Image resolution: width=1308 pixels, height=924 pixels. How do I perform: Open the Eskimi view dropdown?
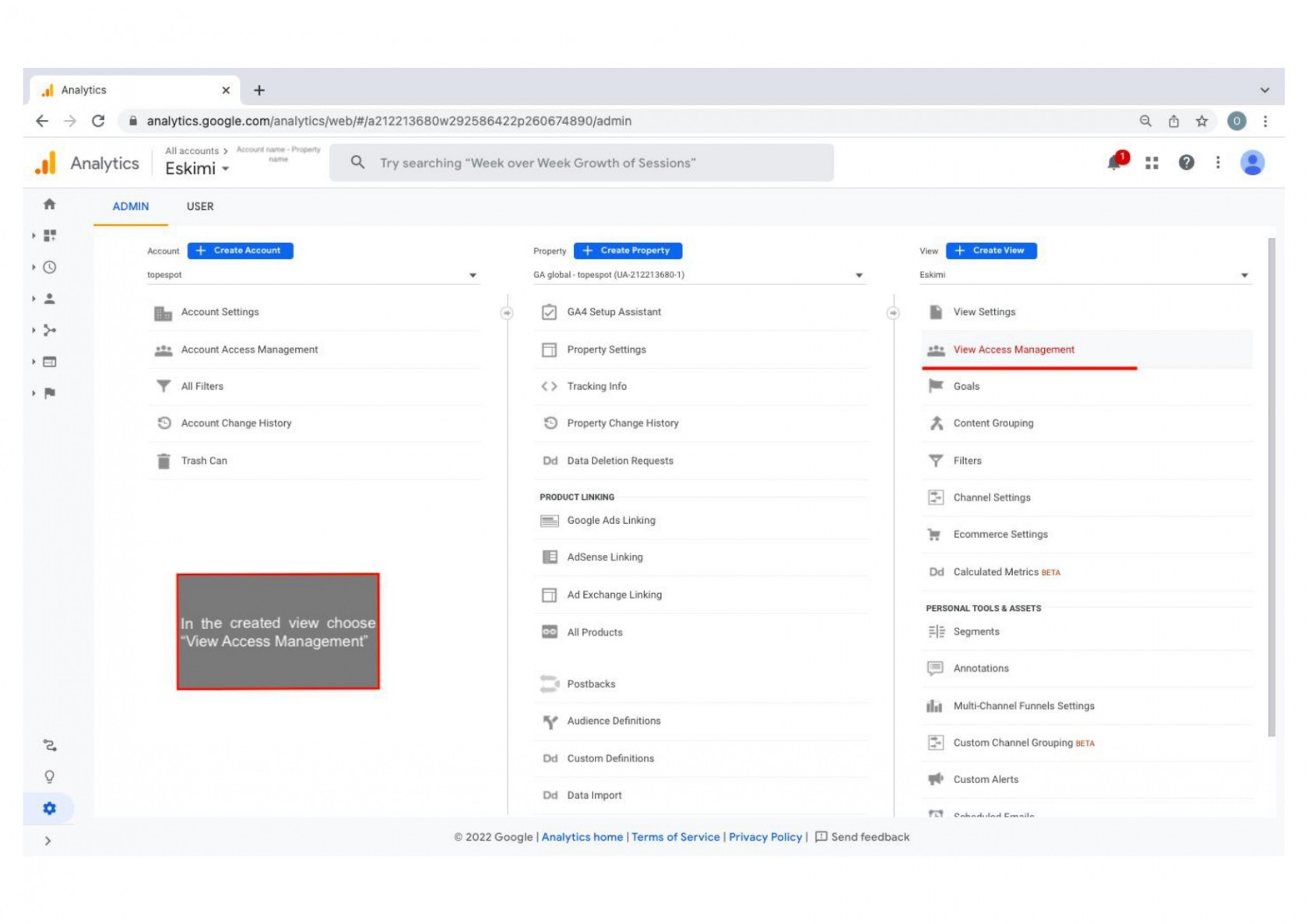[1085, 275]
